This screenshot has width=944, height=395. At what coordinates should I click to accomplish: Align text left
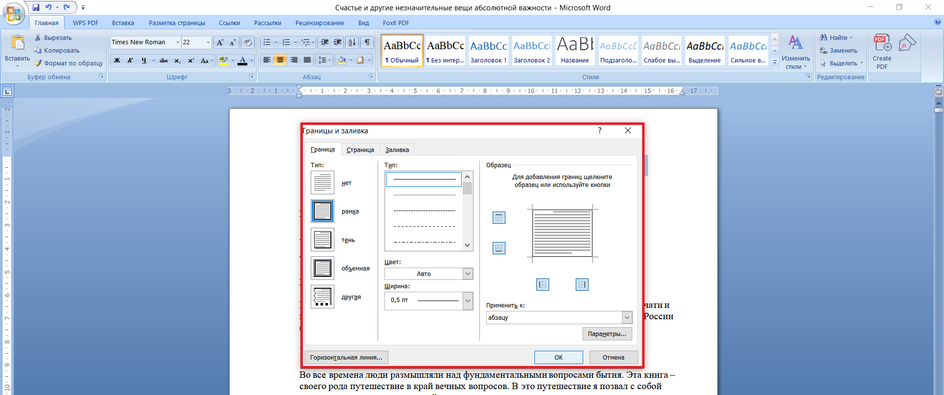[x=266, y=60]
